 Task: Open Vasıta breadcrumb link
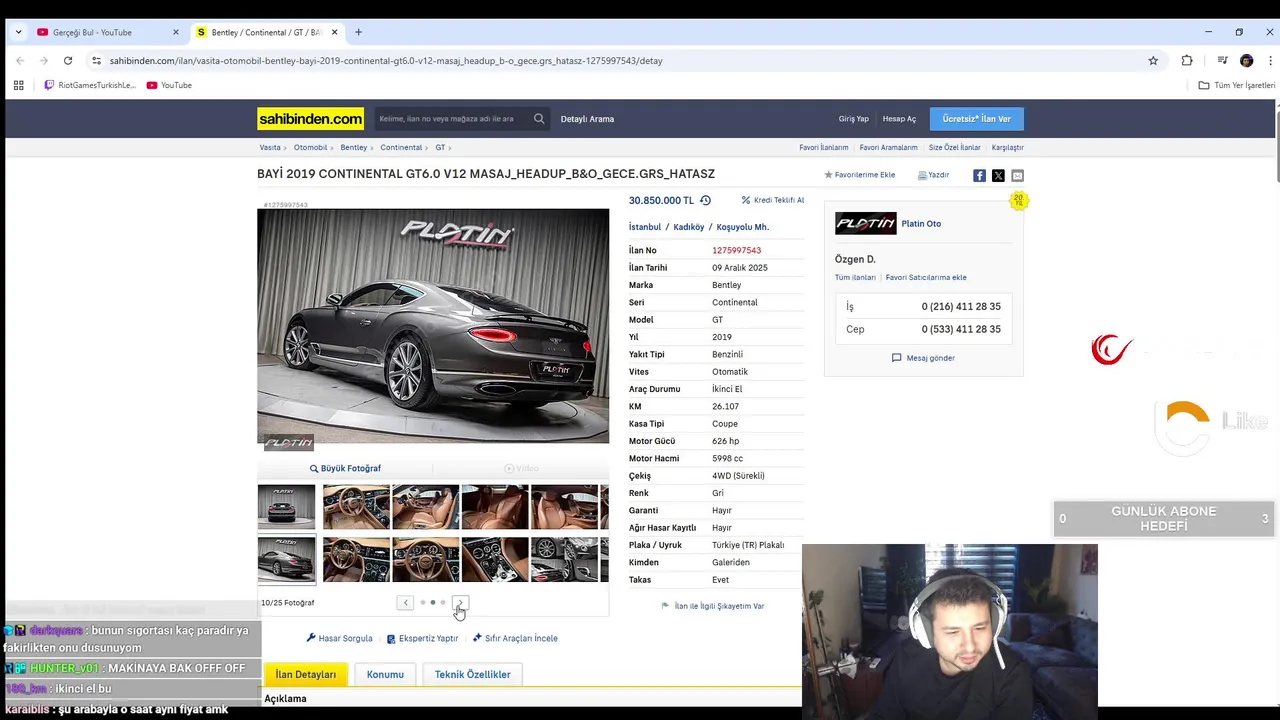coord(270,147)
